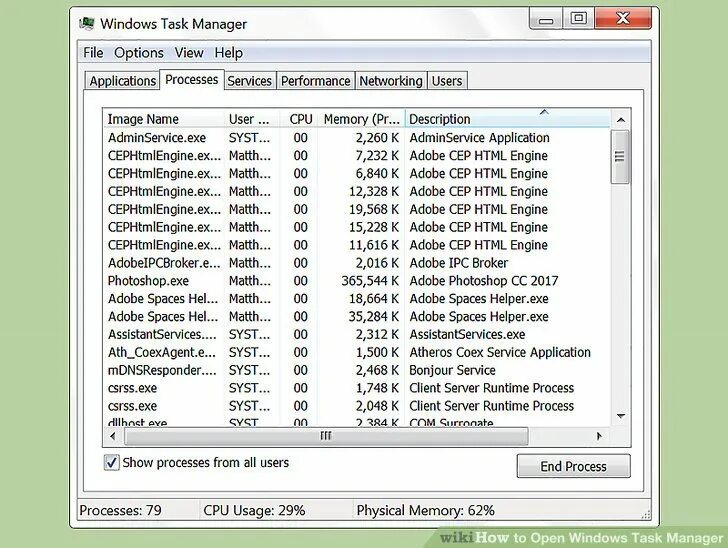Select the Photoshop.exe process
This screenshot has width=728, height=548.
pos(356,281)
